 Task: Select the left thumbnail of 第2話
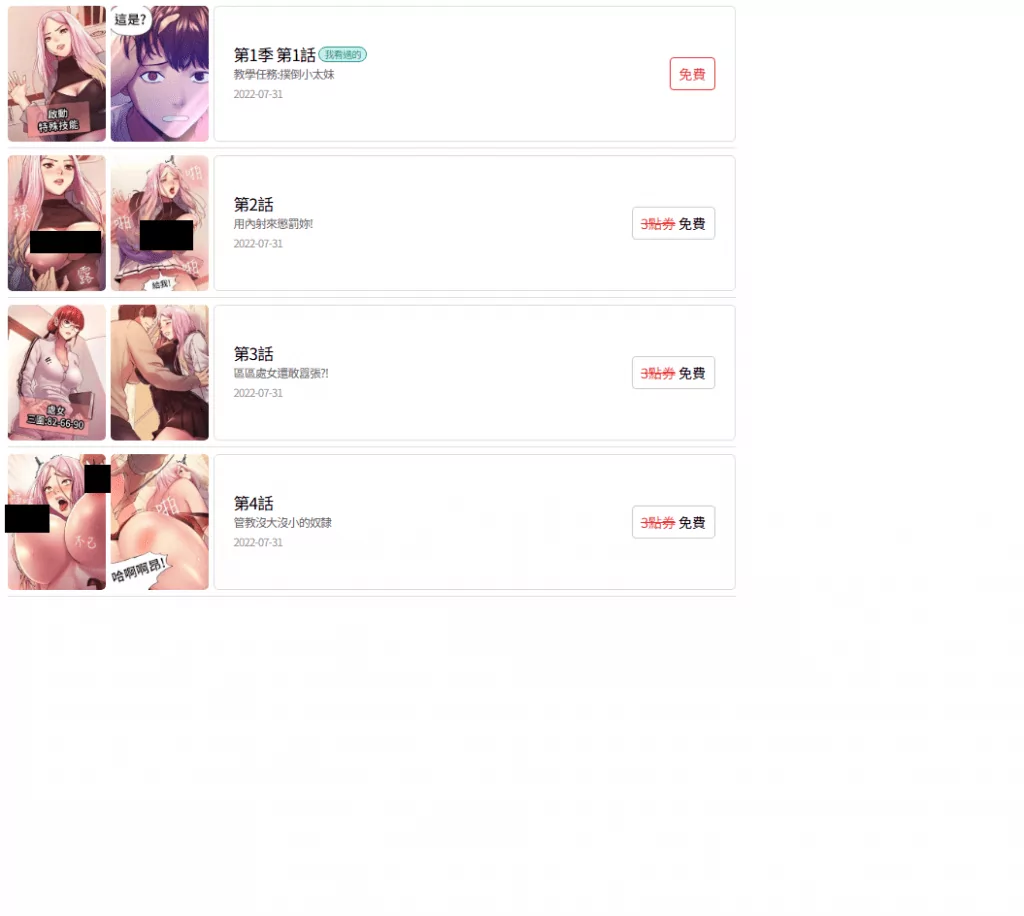(57, 223)
